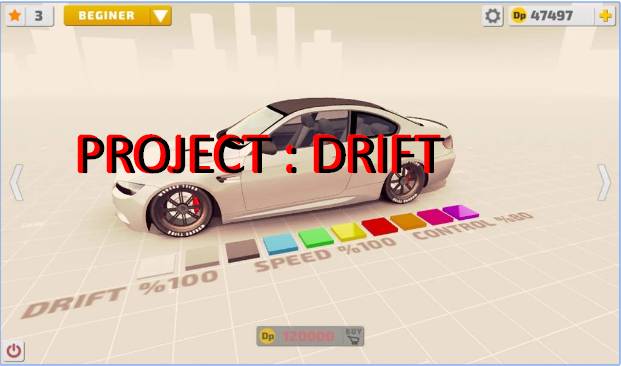Click the 47497 Dp balance value

point(551,16)
